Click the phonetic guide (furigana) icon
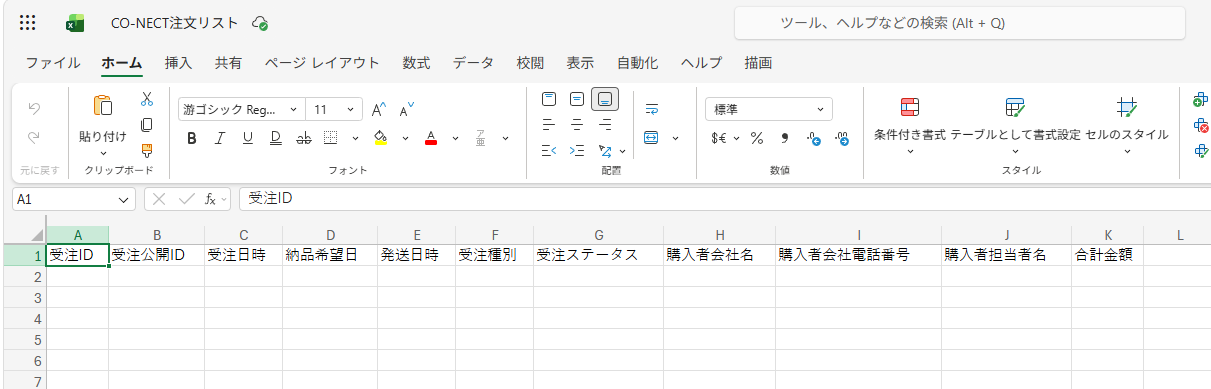This screenshot has height=389, width=1211. coord(481,138)
